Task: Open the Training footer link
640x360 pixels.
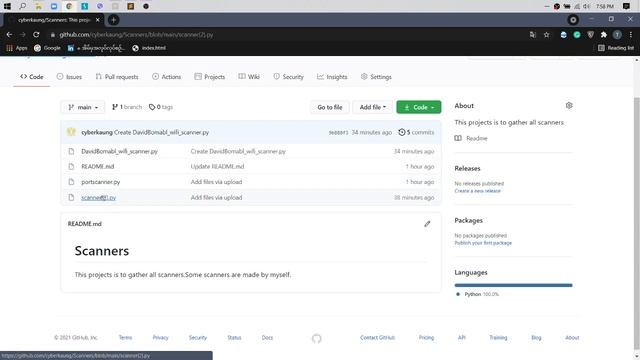Action: (x=498, y=338)
